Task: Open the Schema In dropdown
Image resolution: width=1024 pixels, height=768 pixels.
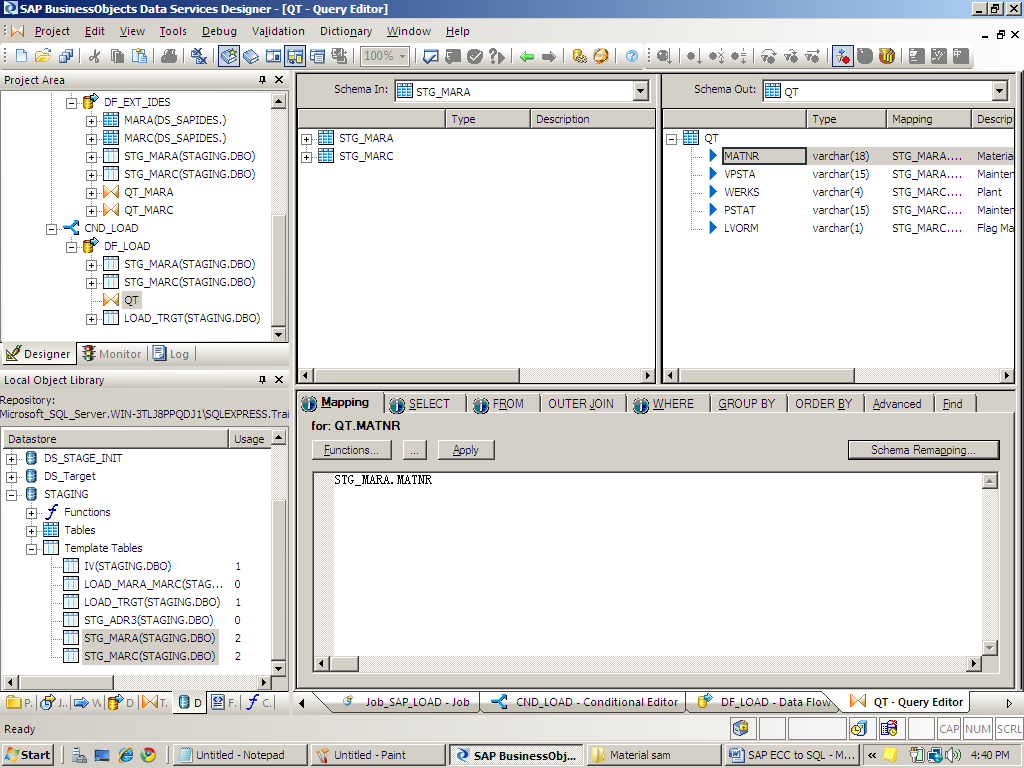Action: [641, 91]
